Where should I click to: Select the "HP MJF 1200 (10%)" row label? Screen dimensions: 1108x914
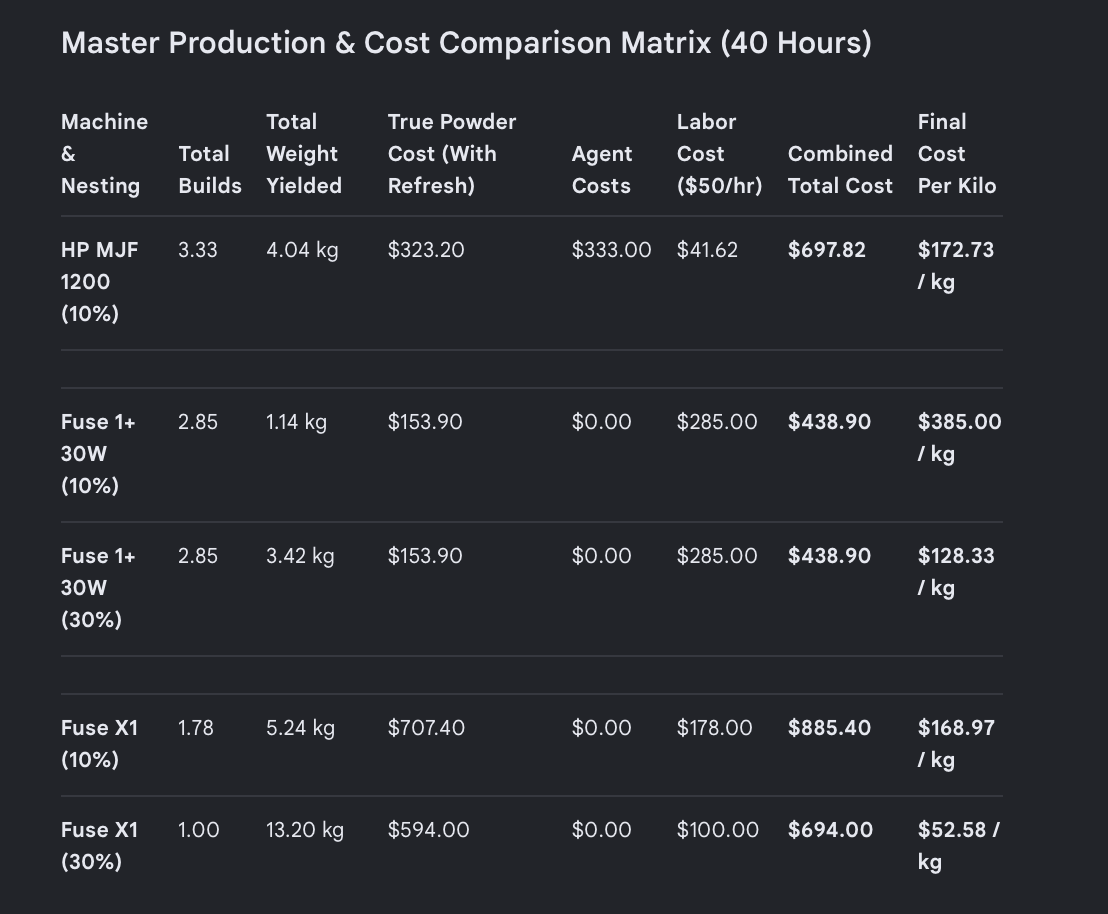[x=100, y=281]
